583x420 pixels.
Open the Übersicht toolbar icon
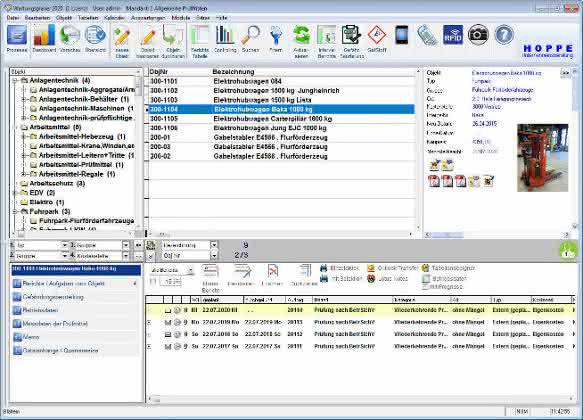95,35
